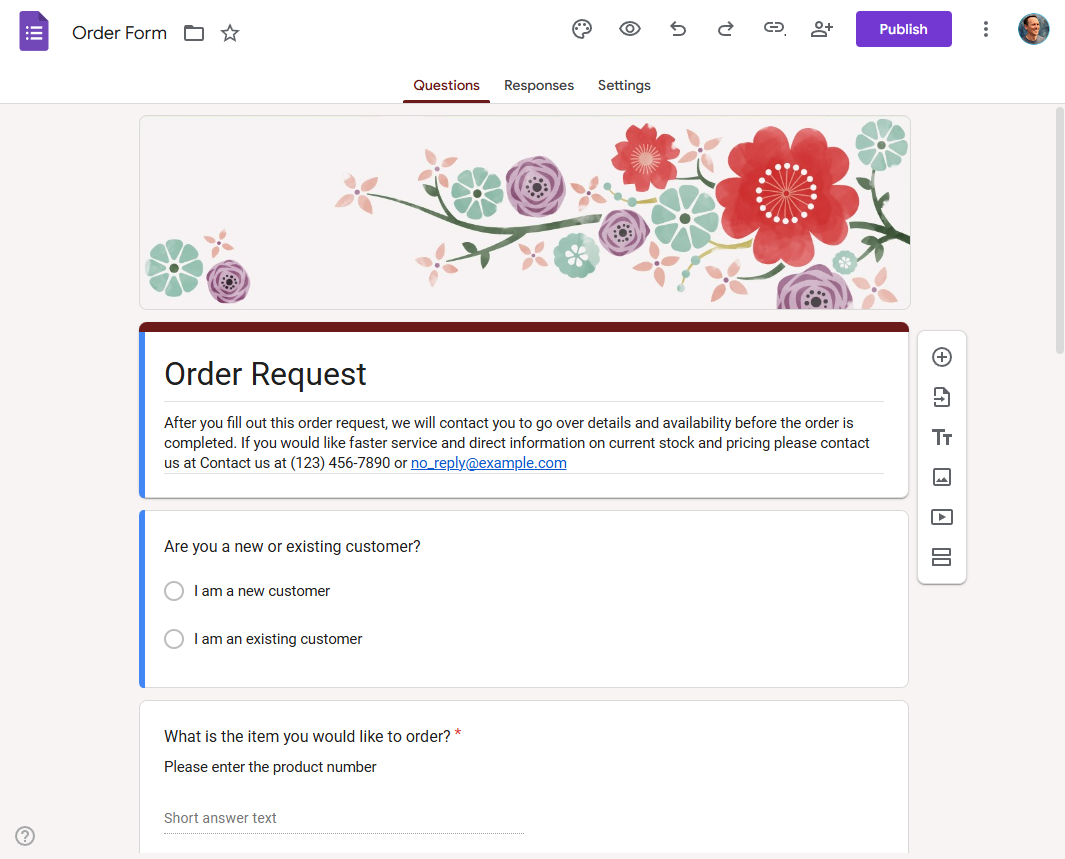Click the vertical page scrollbar

[x=1060, y=231]
